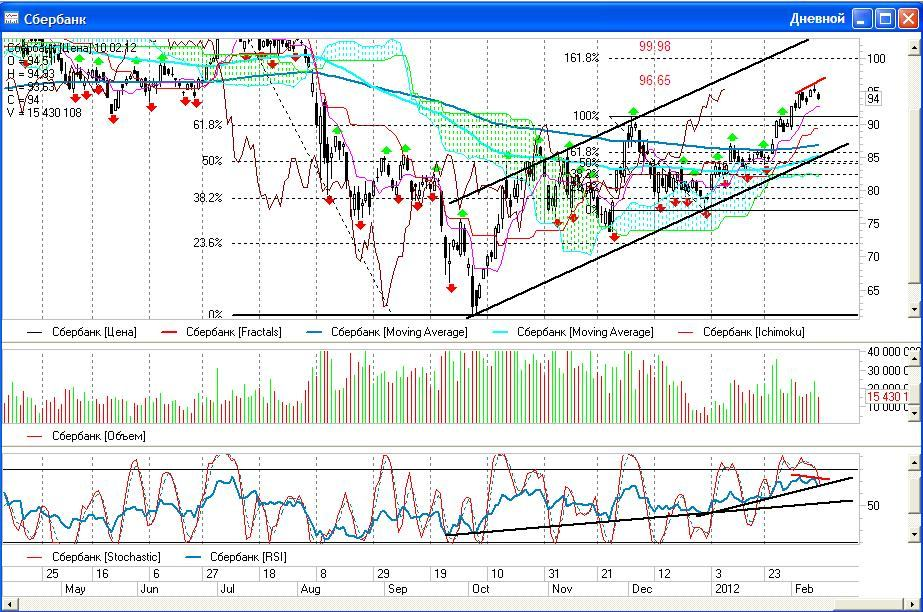
Task: Click the 75 mark on the price axis
Action: tap(873, 224)
